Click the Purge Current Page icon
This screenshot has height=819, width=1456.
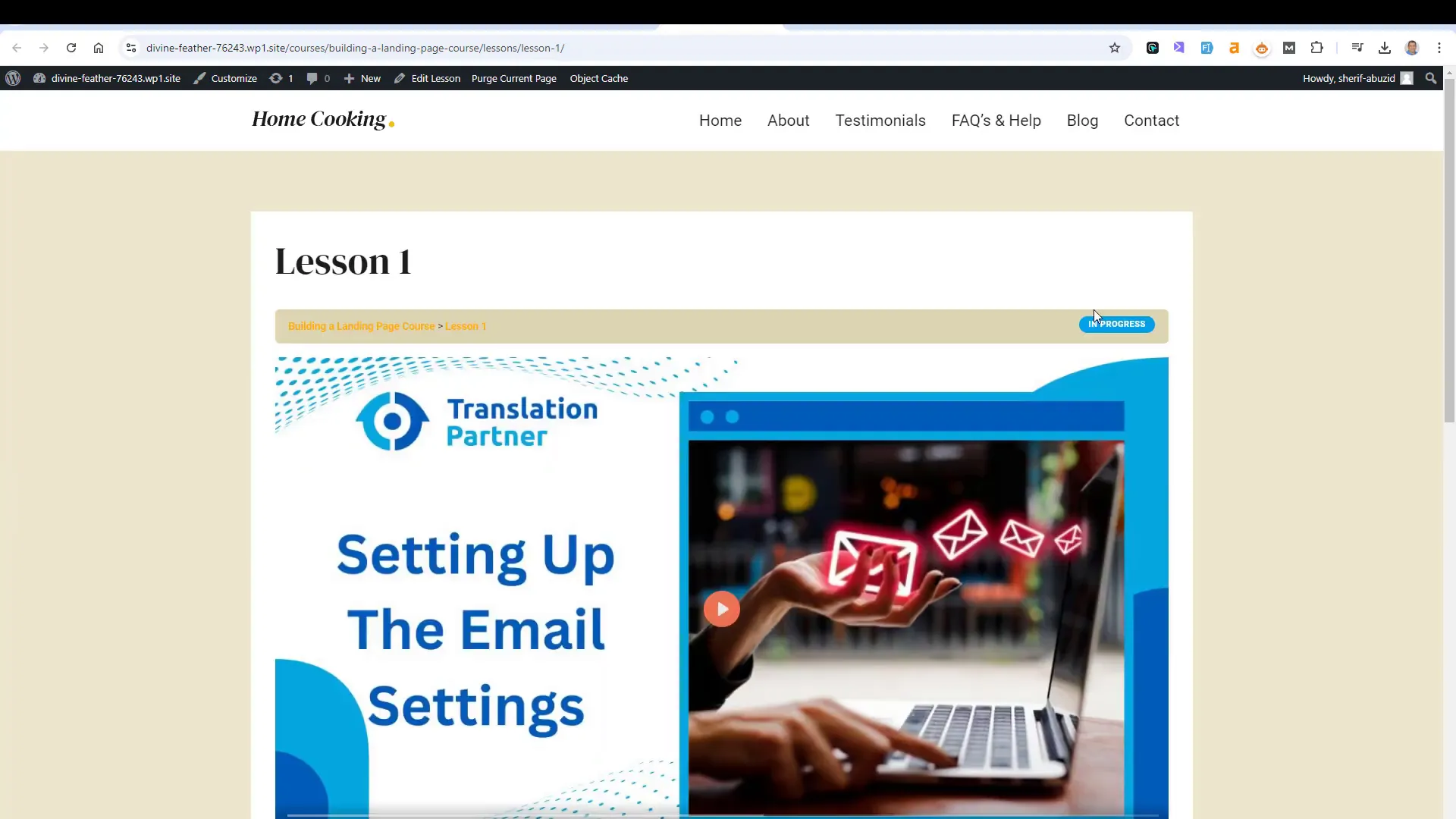coord(513,78)
